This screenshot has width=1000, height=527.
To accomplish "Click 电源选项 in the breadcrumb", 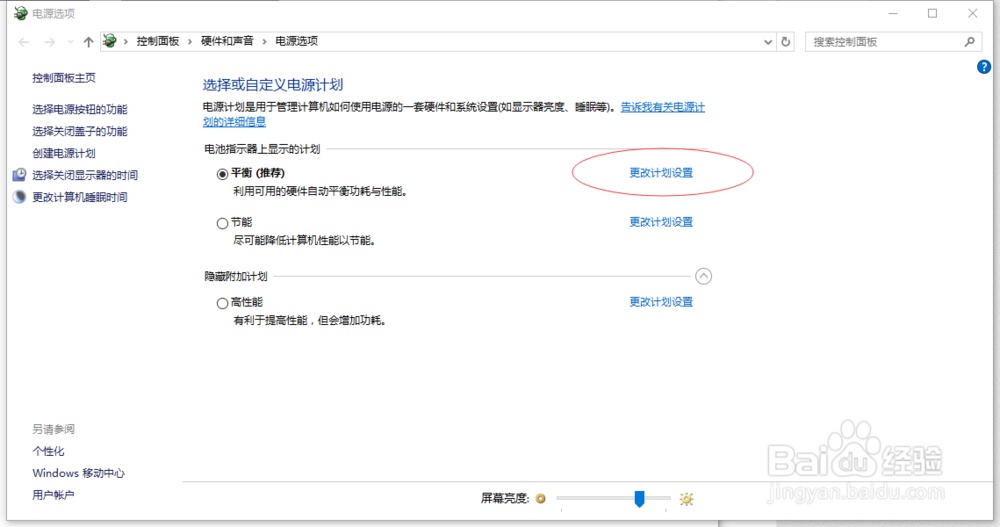I will pyautogui.click(x=297, y=41).
